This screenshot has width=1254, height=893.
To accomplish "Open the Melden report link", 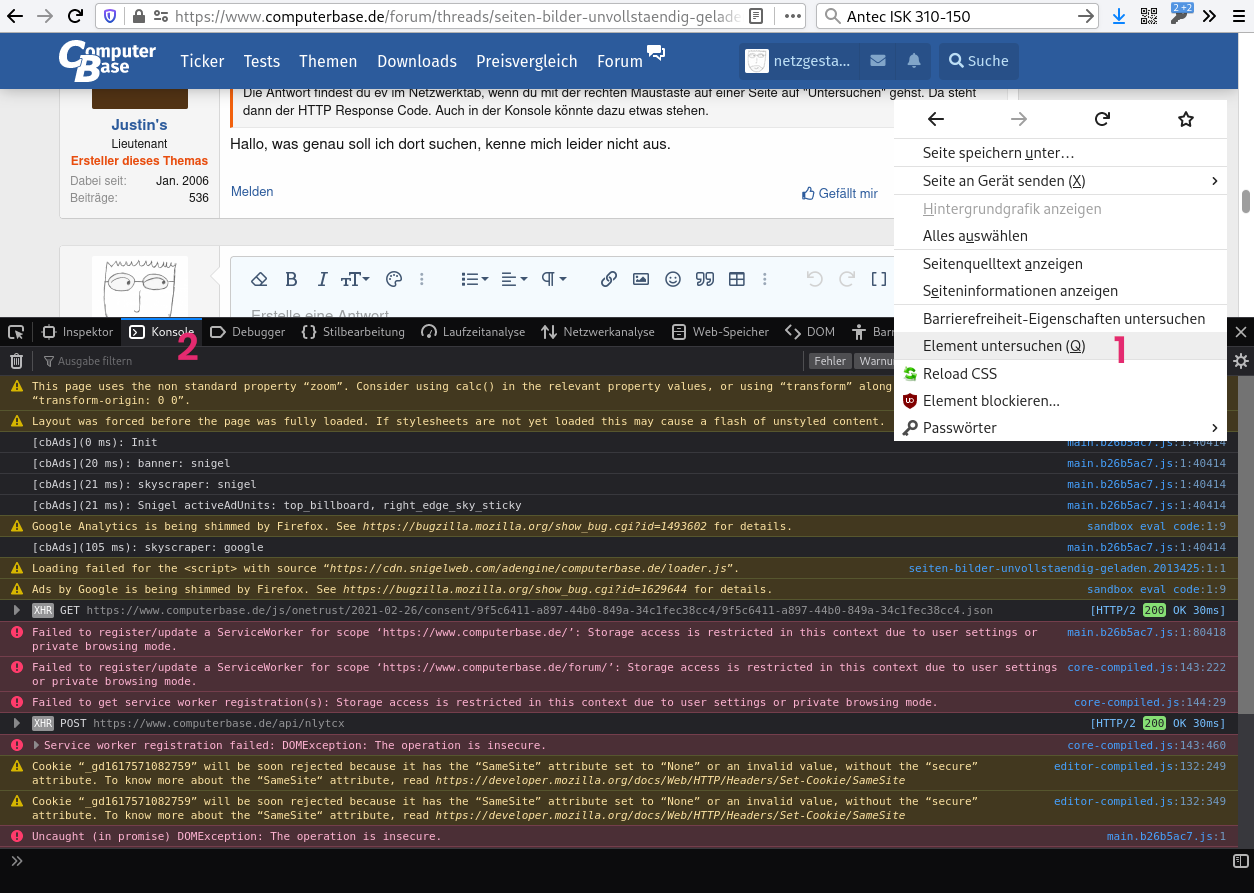I will pyautogui.click(x=252, y=192).
